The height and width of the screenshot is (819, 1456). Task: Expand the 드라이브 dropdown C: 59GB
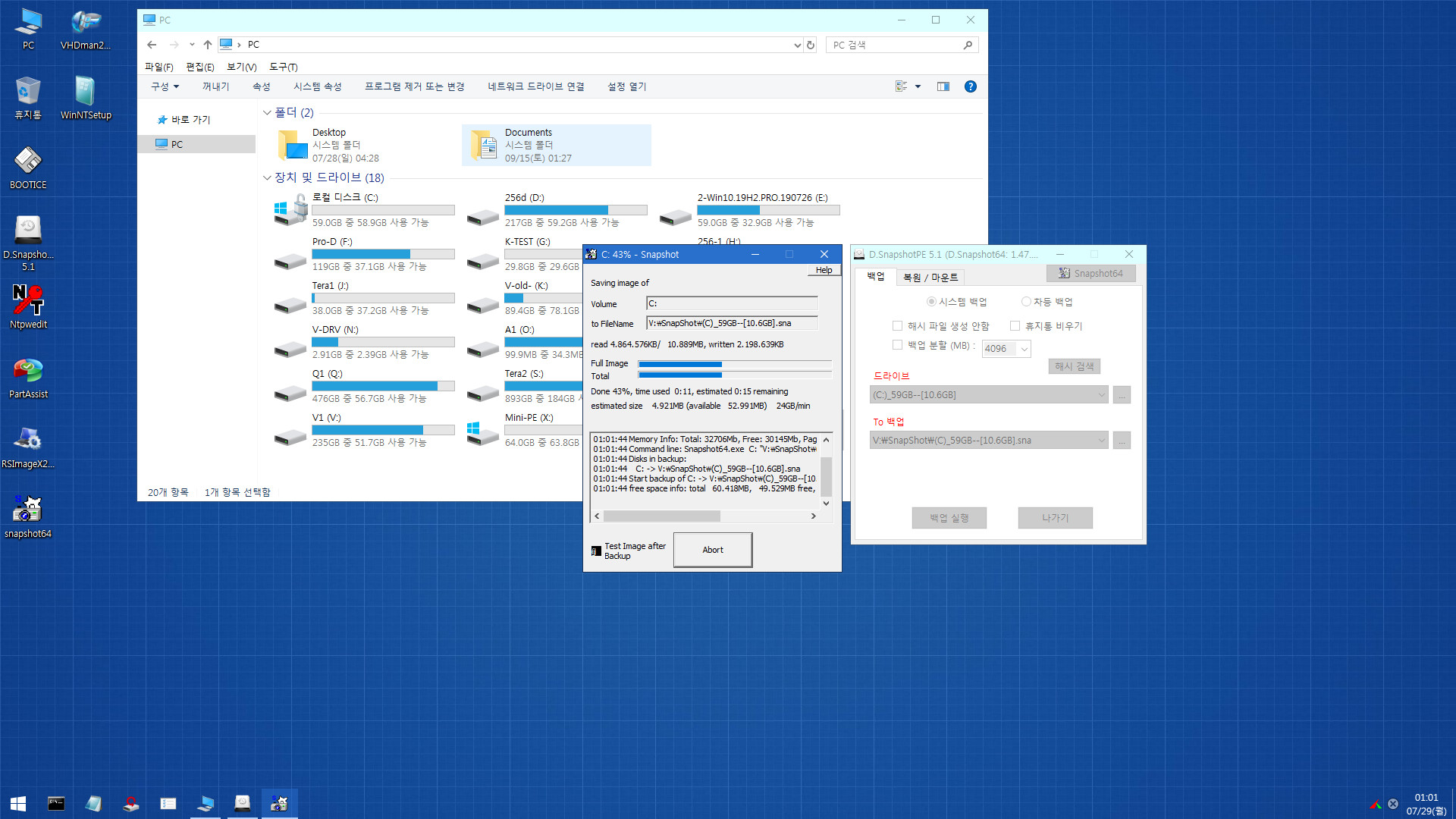point(1101,393)
